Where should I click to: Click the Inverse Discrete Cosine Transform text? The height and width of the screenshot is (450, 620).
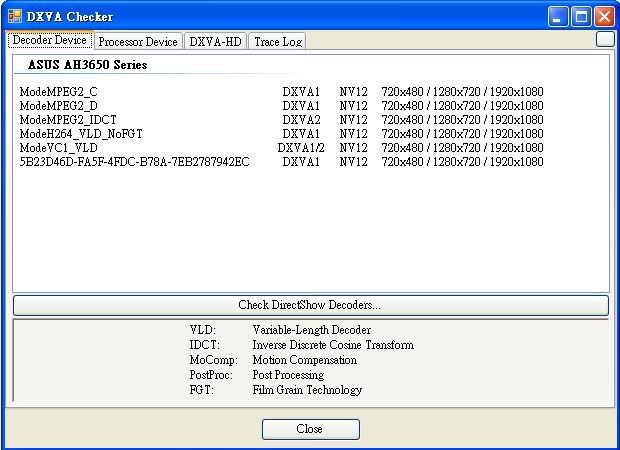(333, 345)
